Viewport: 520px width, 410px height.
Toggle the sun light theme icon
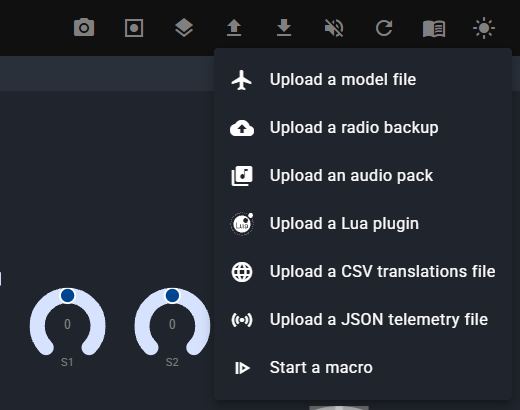(x=484, y=28)
